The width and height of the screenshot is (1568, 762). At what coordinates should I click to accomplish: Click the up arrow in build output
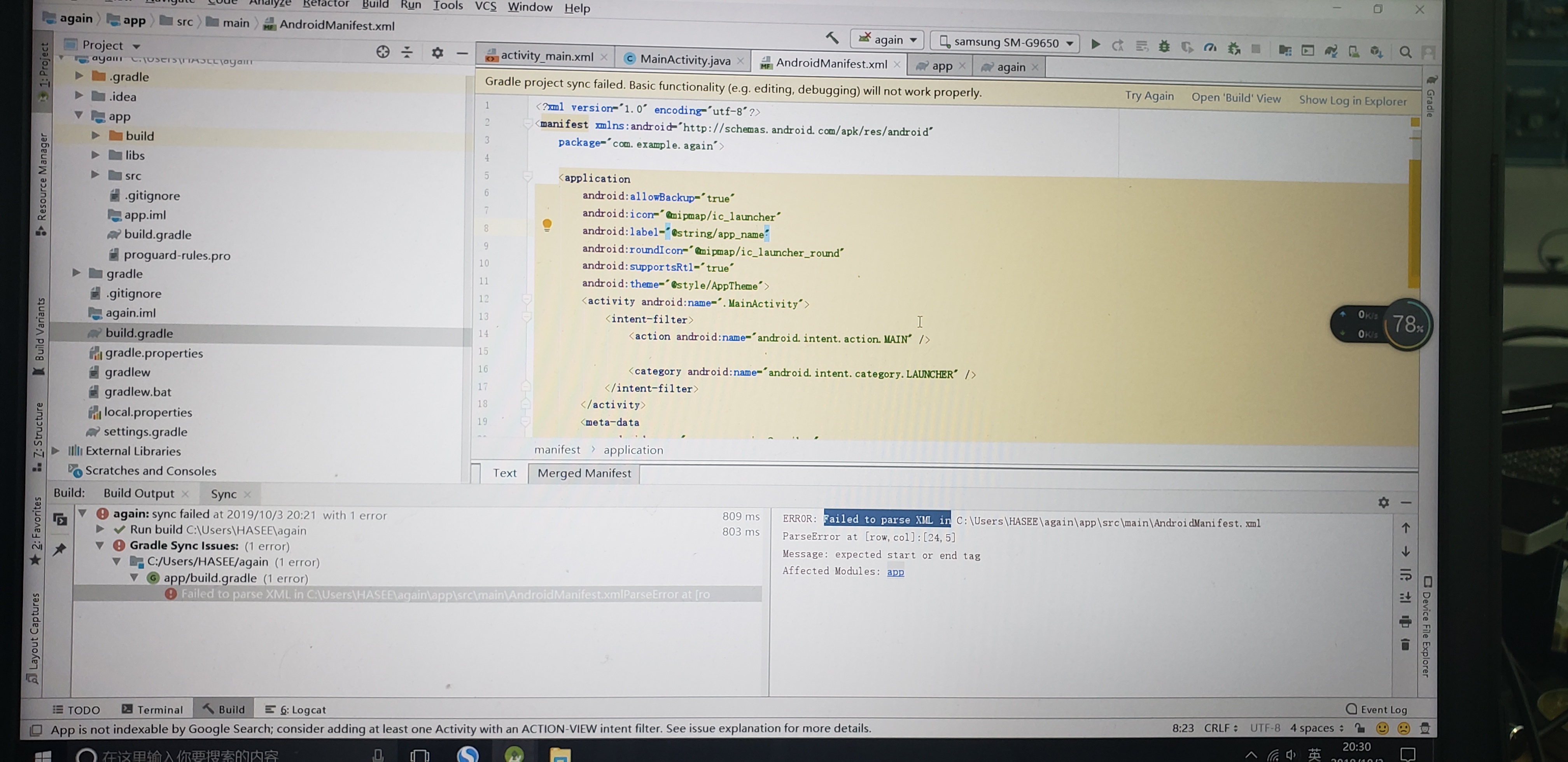click(x=1405, y=527)
